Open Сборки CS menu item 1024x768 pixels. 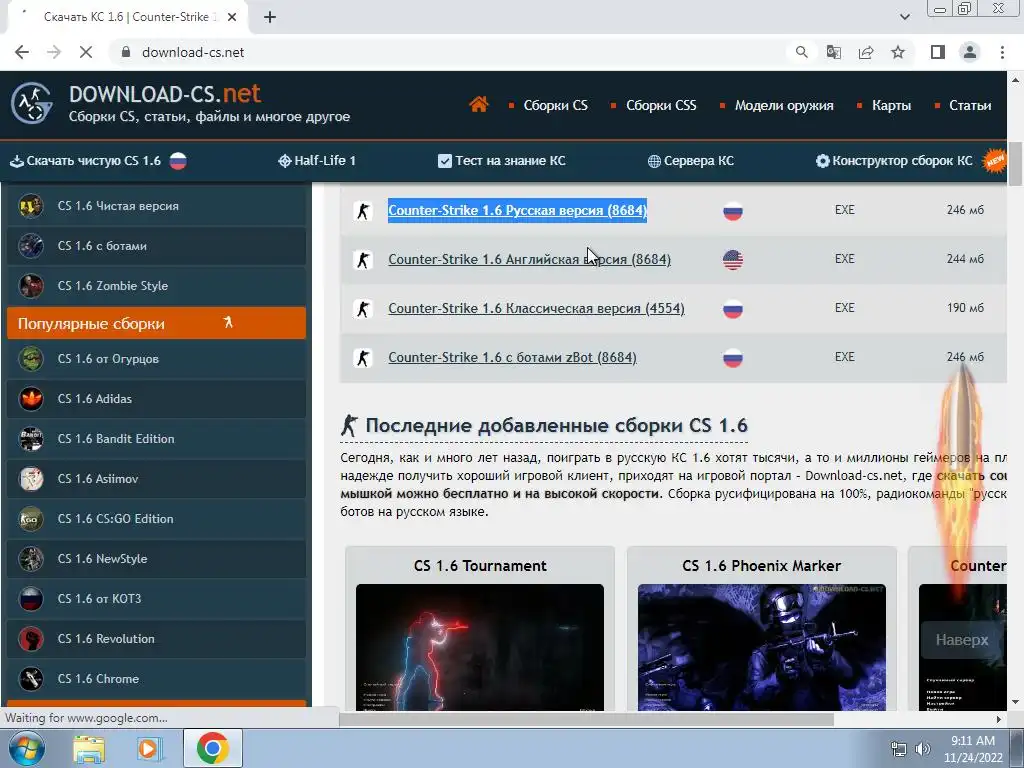point(555,105)
